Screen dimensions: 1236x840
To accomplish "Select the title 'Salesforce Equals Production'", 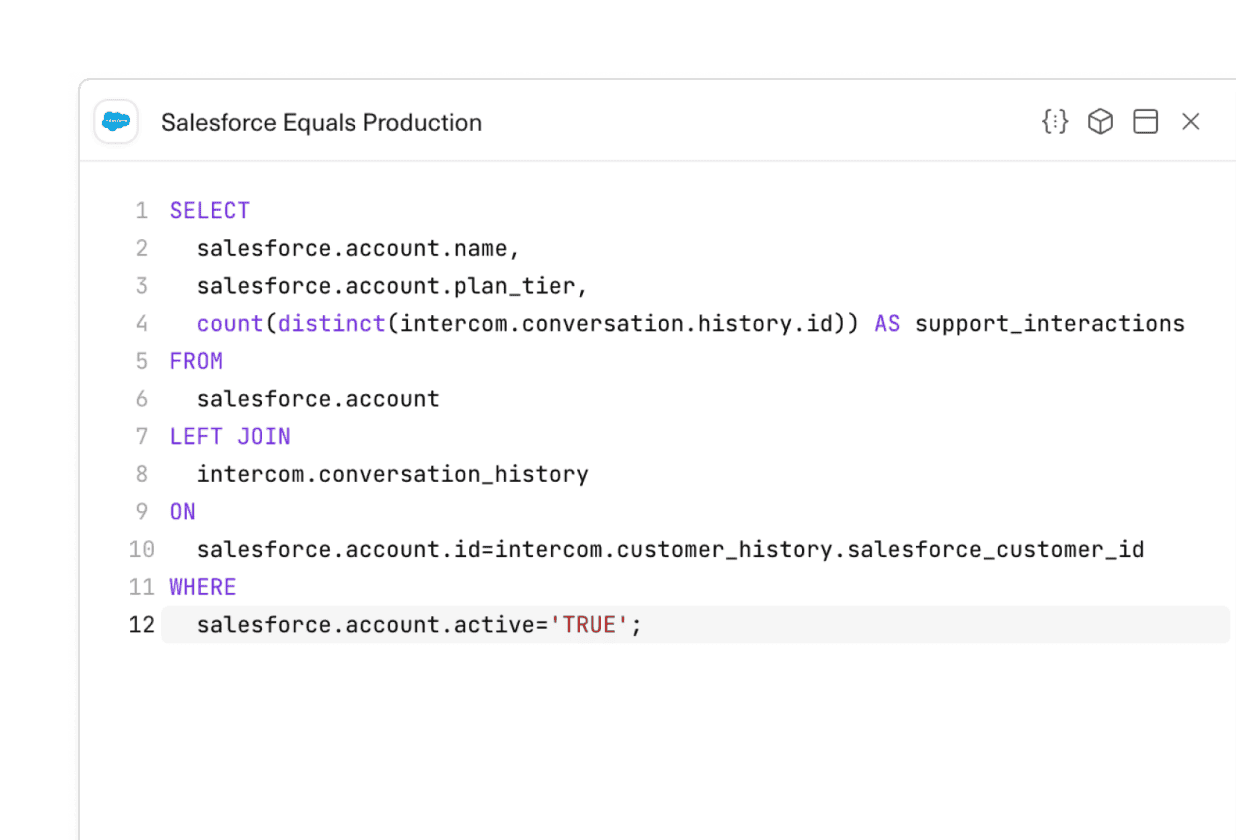I will 321,122.
